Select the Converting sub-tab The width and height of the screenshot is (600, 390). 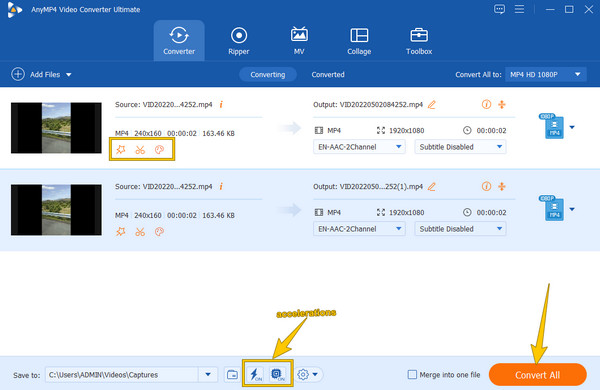(268, 74)
